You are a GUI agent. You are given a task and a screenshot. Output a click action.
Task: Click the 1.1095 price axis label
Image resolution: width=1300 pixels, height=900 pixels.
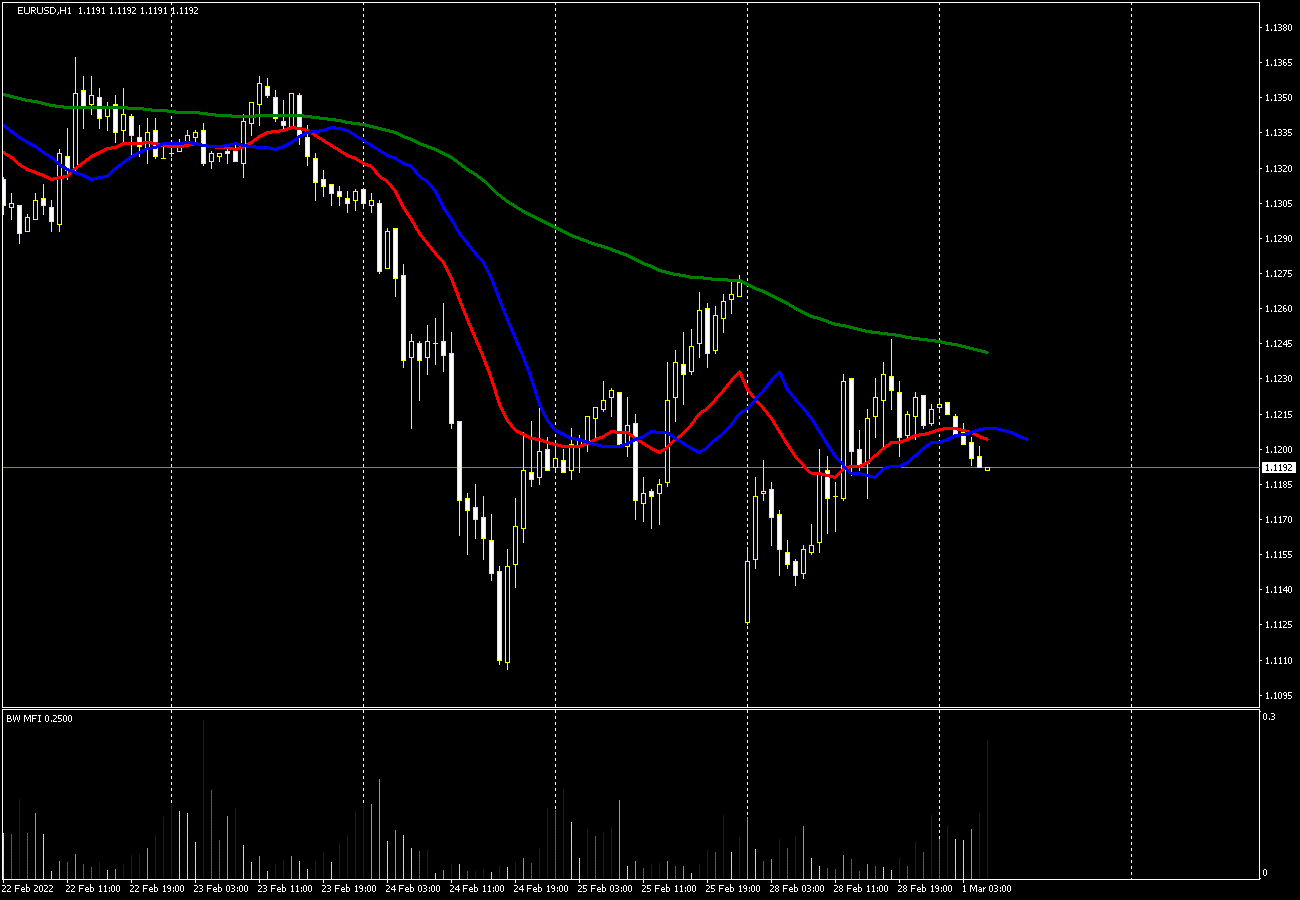click(1278, 695)
